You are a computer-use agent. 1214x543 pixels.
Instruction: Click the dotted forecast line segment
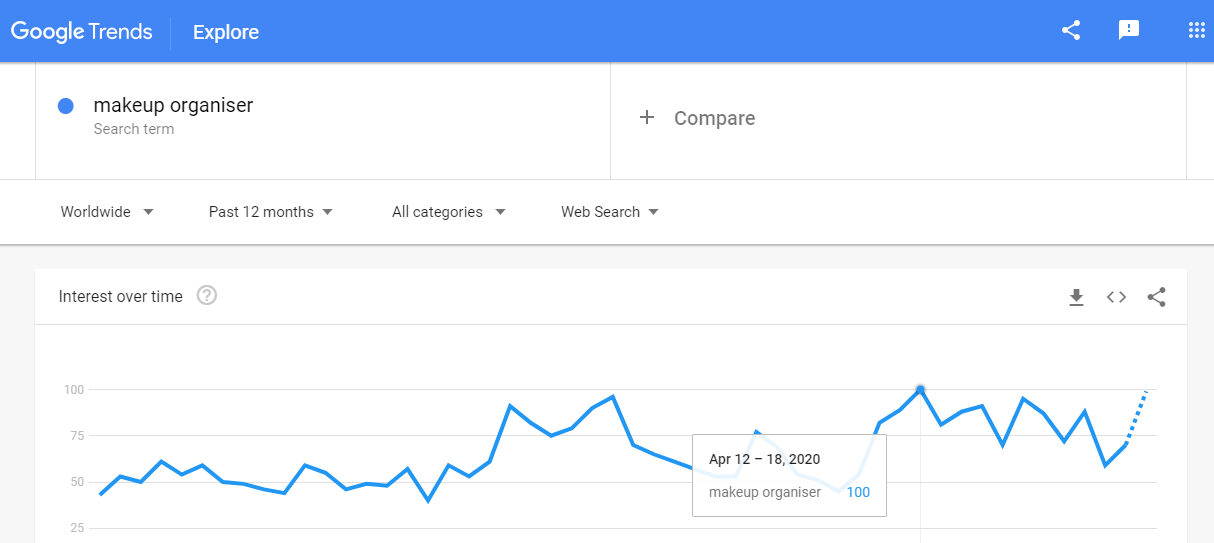point(1137,417)
